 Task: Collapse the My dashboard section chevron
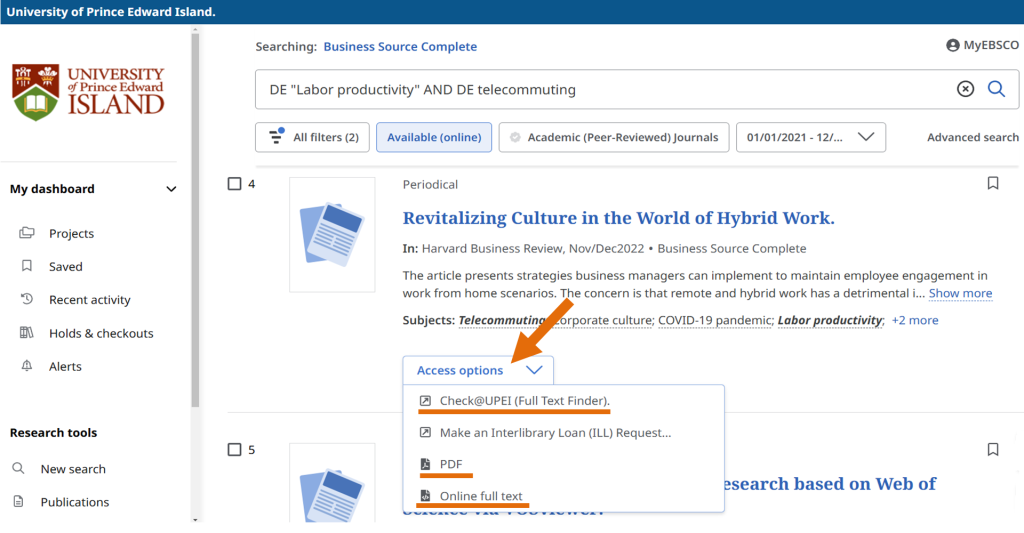(171, 189)
